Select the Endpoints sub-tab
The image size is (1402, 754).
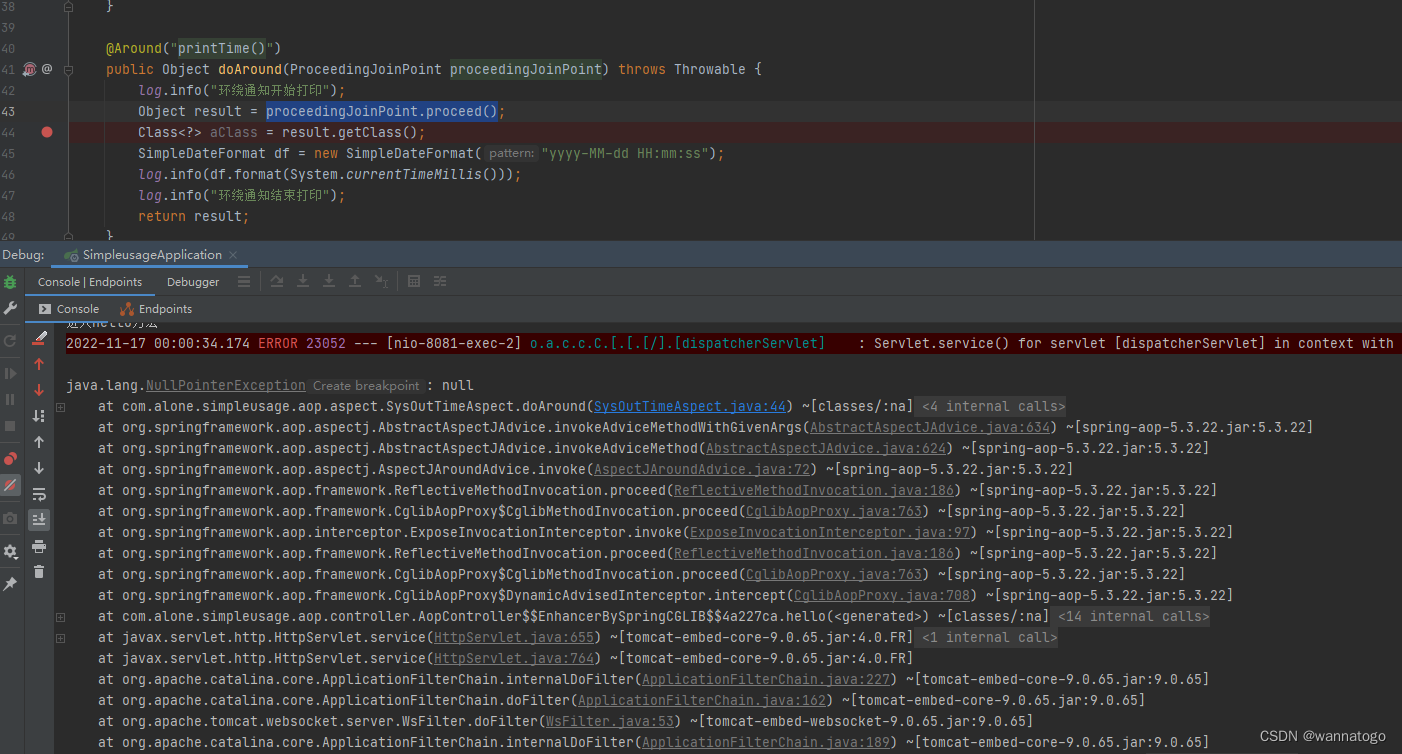pyautogui.click(x=156, y=309)
